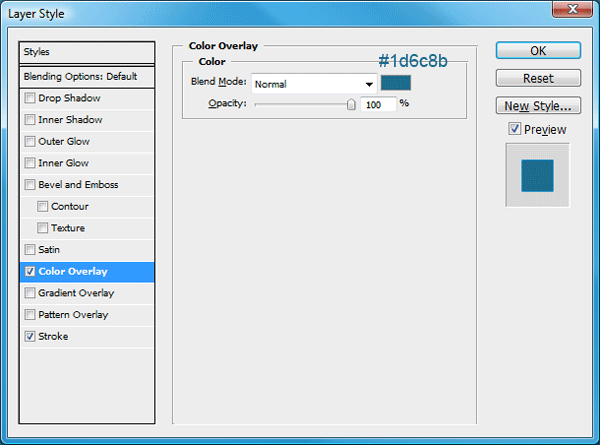Tick the Outer Glow checkbox
Image resolution: width=600 pixels, height=445 pixels.
coord(29,142)
